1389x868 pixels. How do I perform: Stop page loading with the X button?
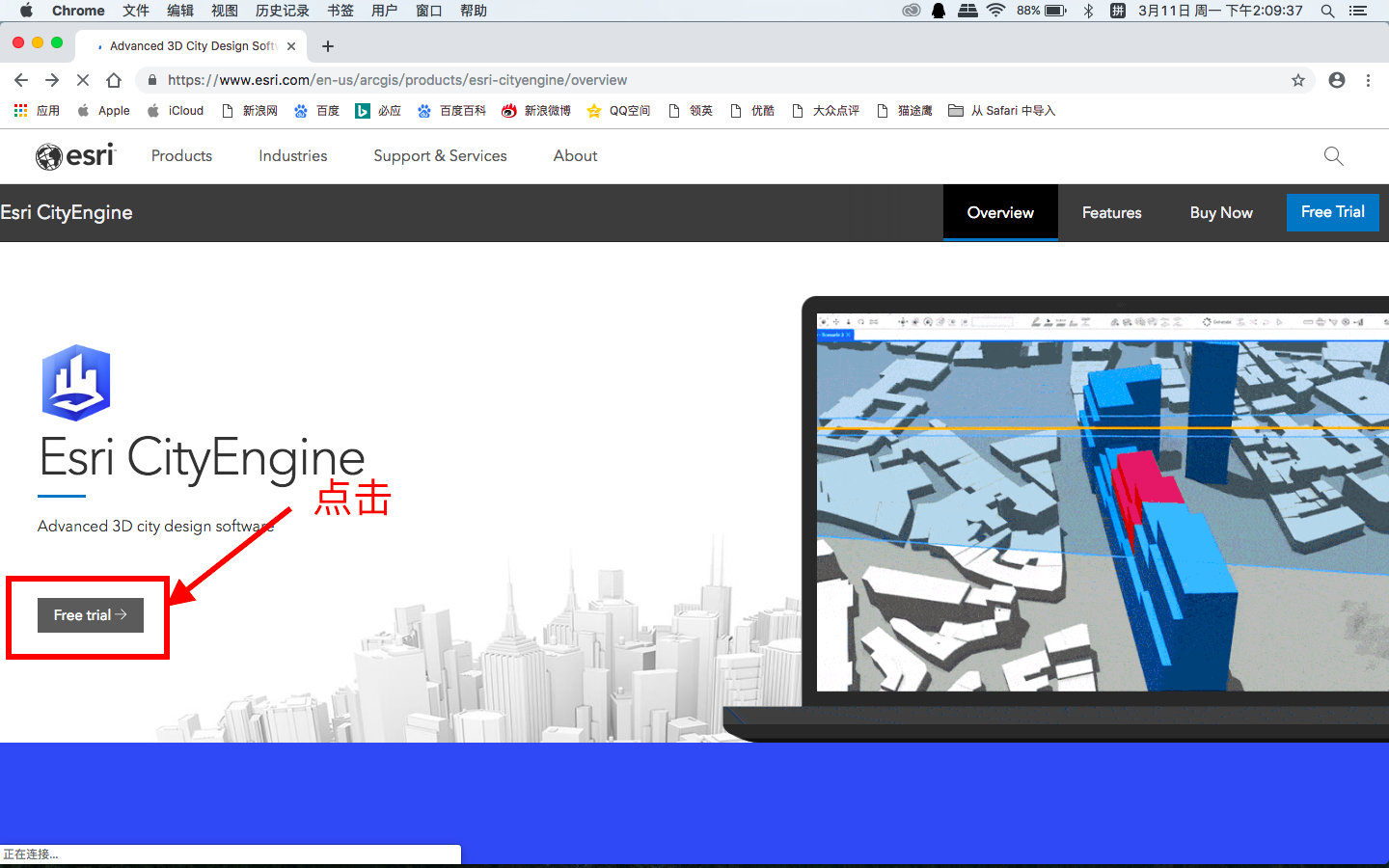point(83,80)
